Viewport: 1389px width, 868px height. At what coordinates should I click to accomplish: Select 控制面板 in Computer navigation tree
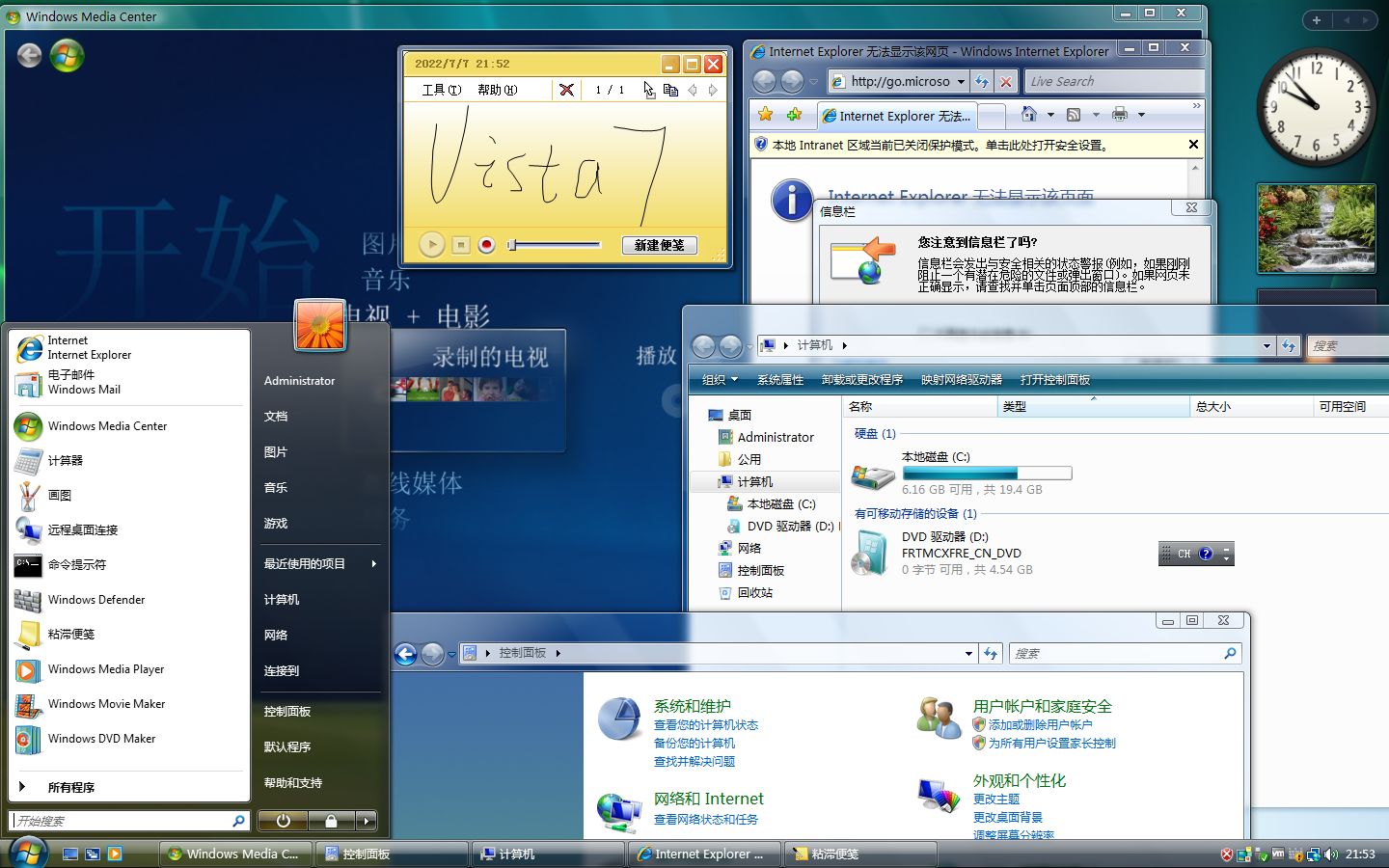click(x=761, y=570)
